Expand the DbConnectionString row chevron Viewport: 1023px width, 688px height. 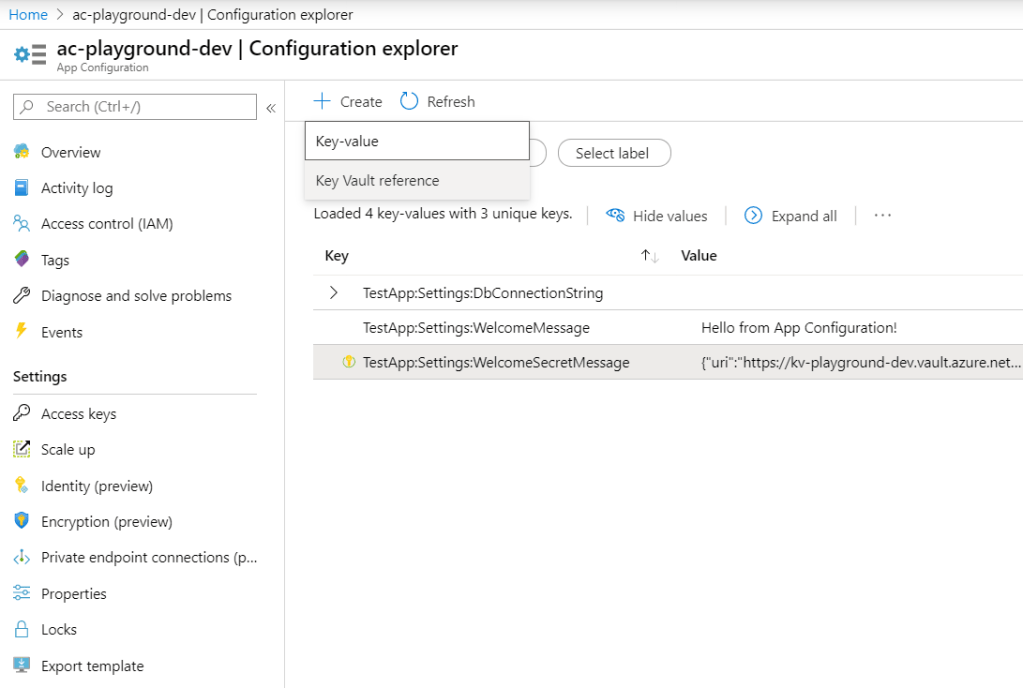(334, 293)
